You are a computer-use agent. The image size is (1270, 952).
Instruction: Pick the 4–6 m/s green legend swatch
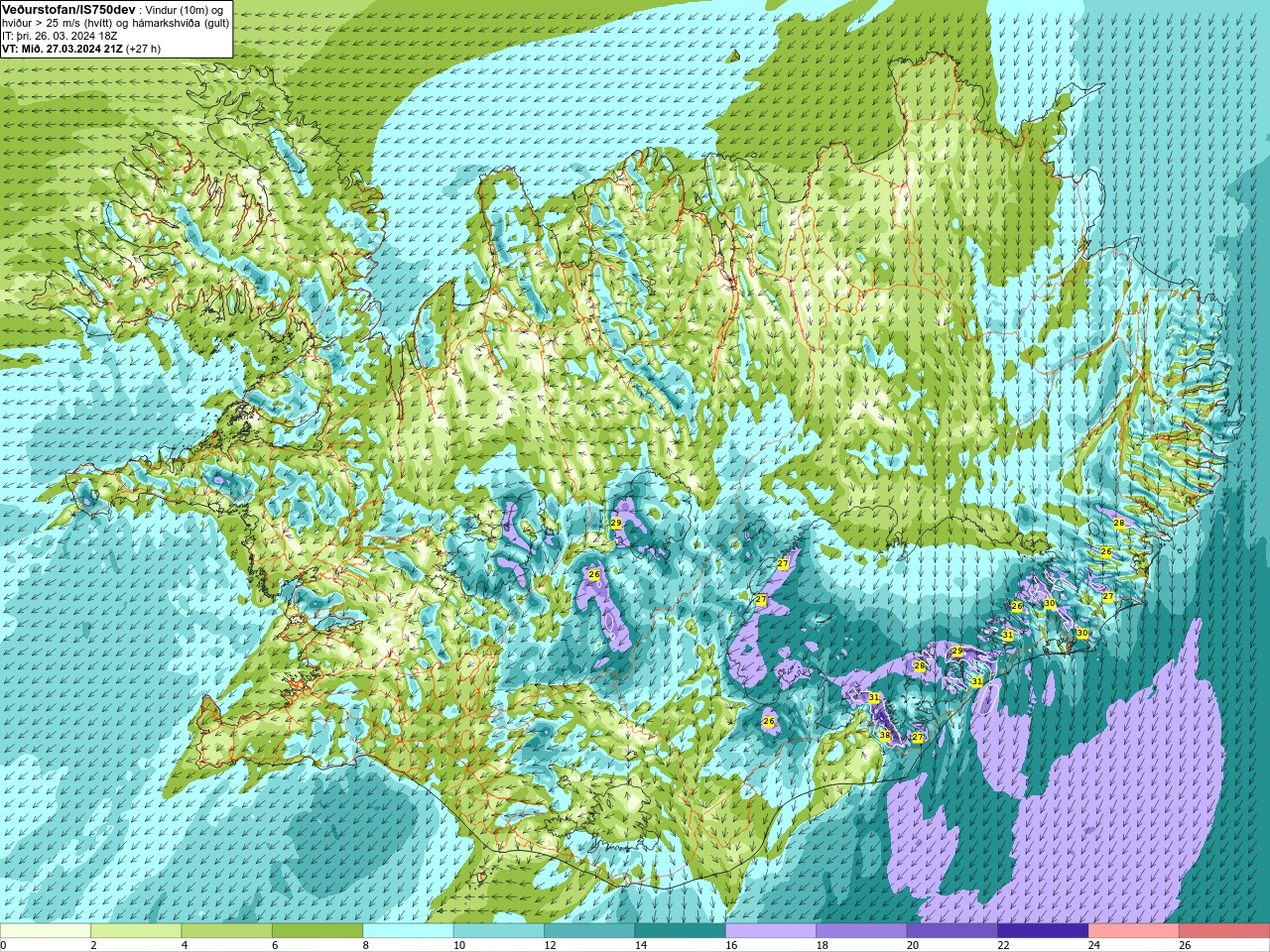pos(227,931)
